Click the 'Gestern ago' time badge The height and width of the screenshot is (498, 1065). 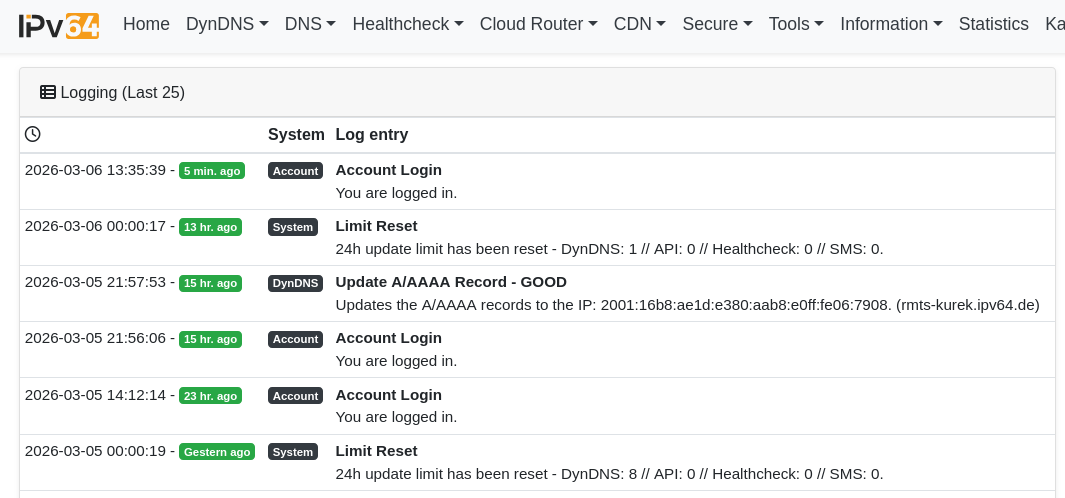click(x=217, y=452)
